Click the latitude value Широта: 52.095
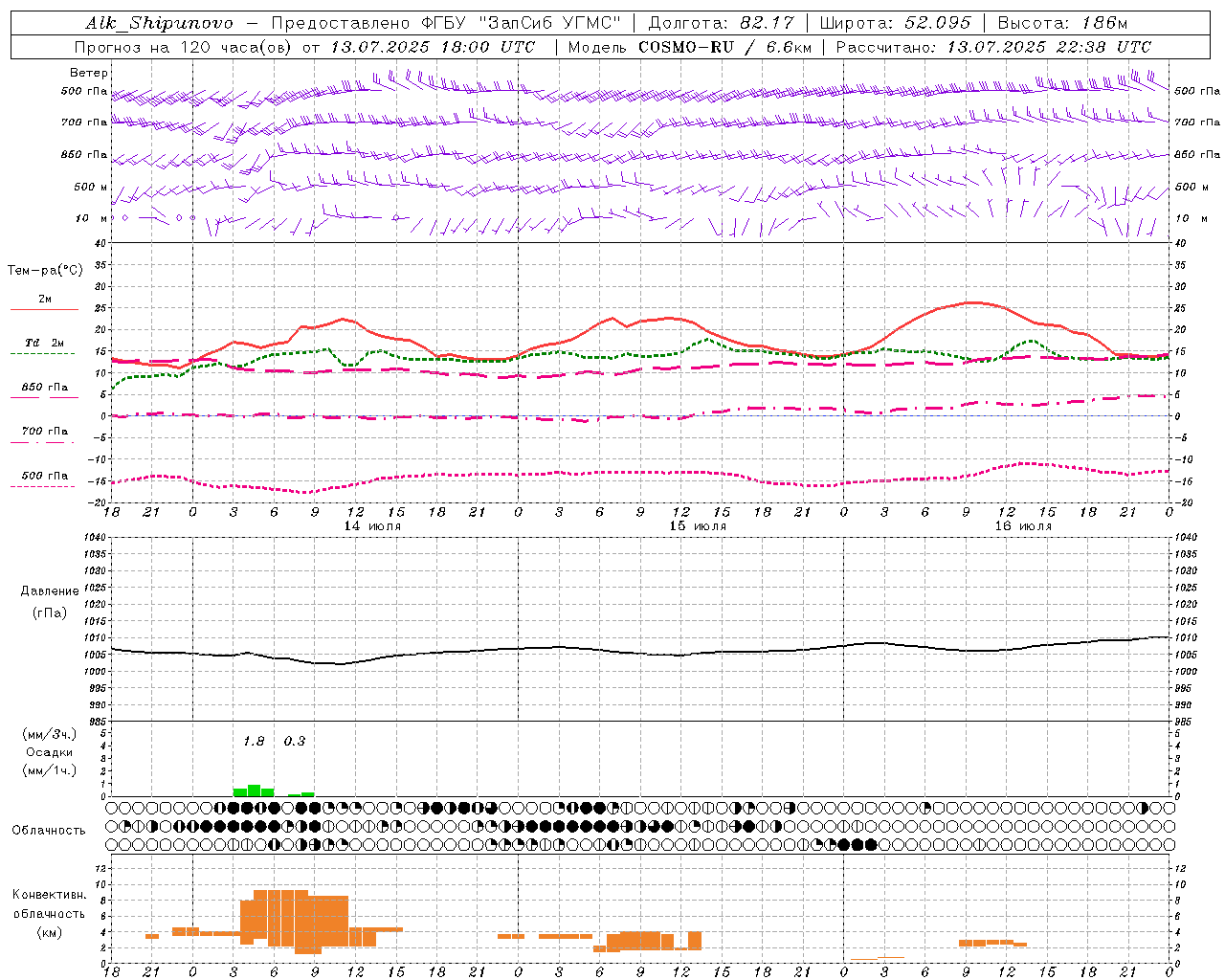The height and width of the screenshot is (980, 1225). [895, 23]
